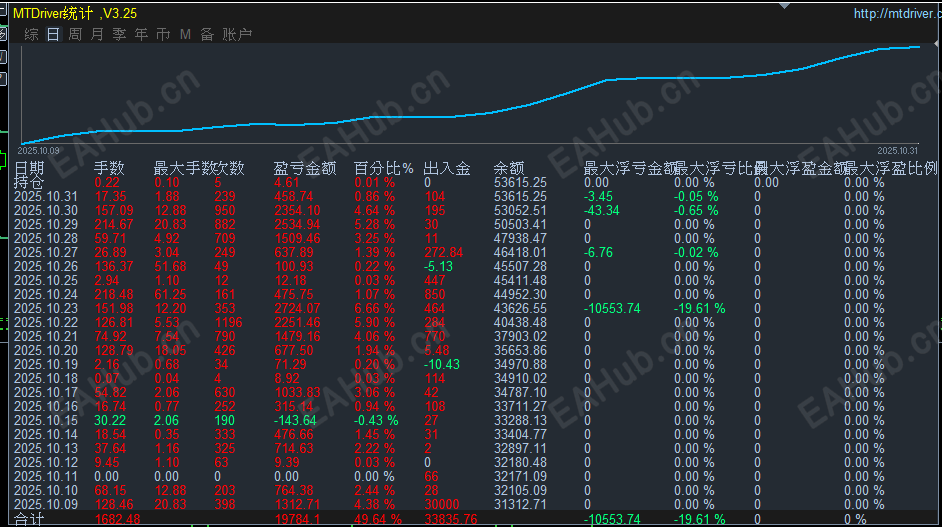Select the 2025.10.12 date row
Viewport: 942px width, 527px height.
pyautogui.click(x=46, y=463)
